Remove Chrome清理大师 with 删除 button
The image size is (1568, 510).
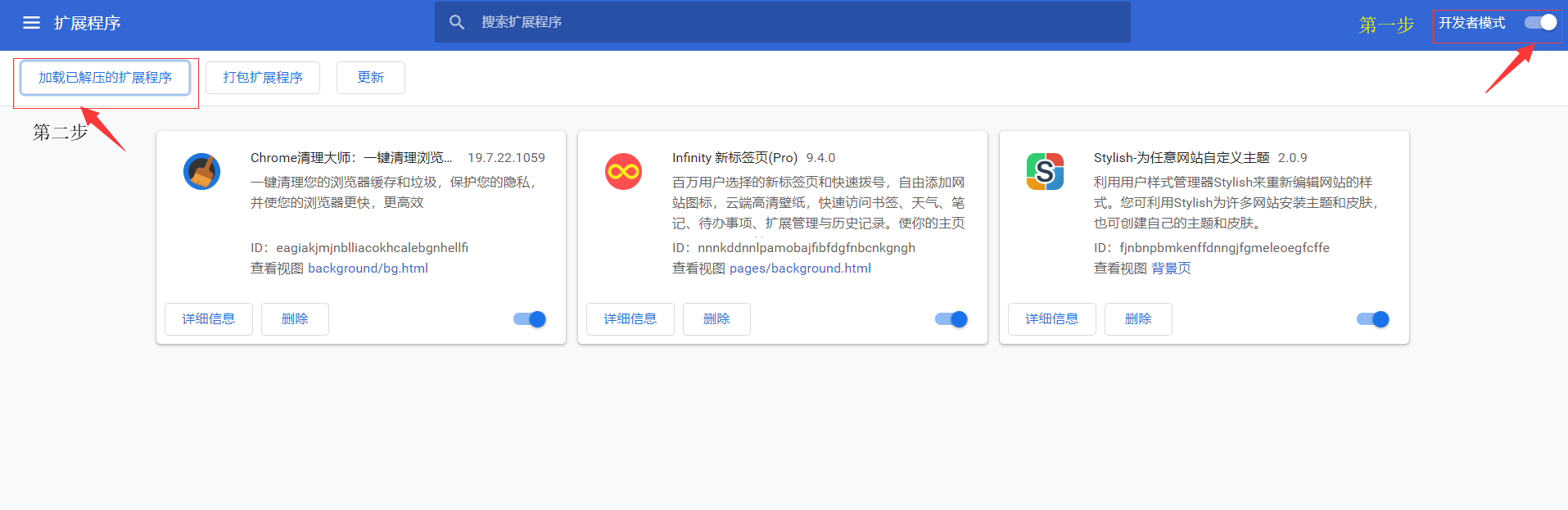pos(295,319)
